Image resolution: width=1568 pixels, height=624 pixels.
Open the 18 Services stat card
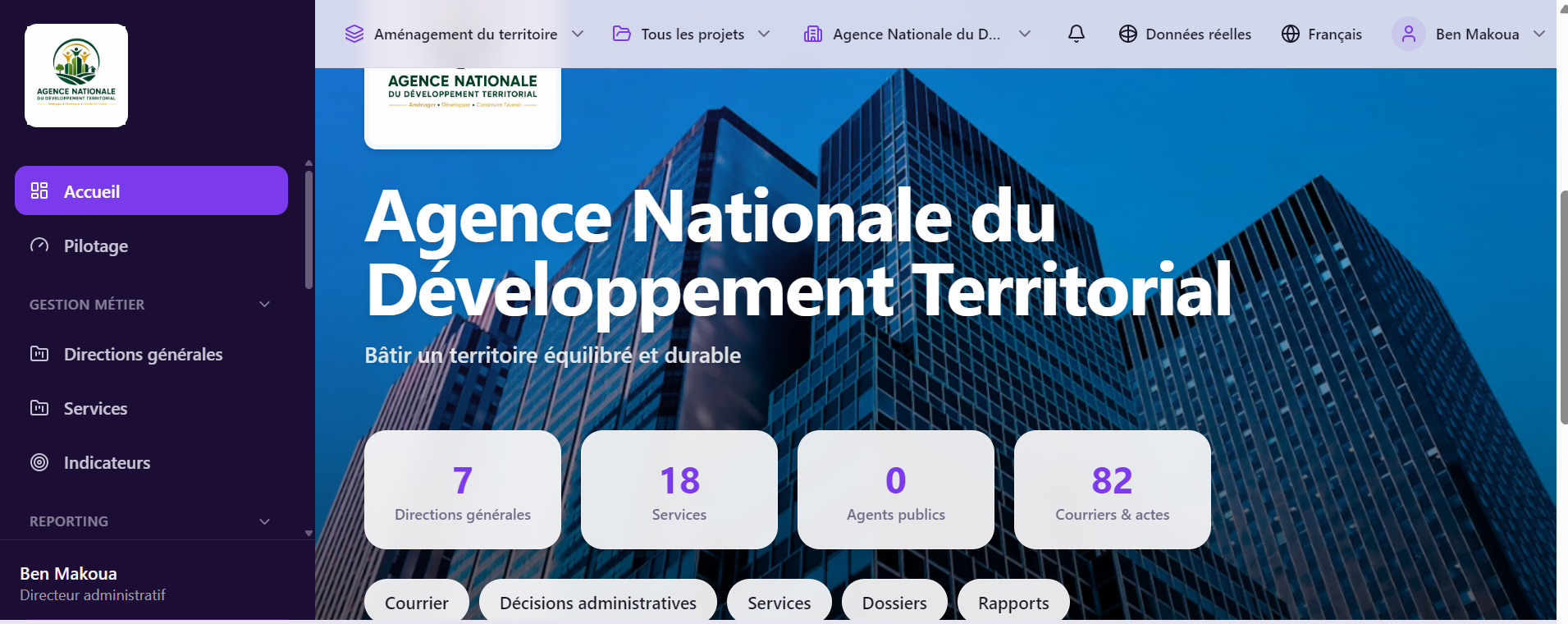click(679, 489)
